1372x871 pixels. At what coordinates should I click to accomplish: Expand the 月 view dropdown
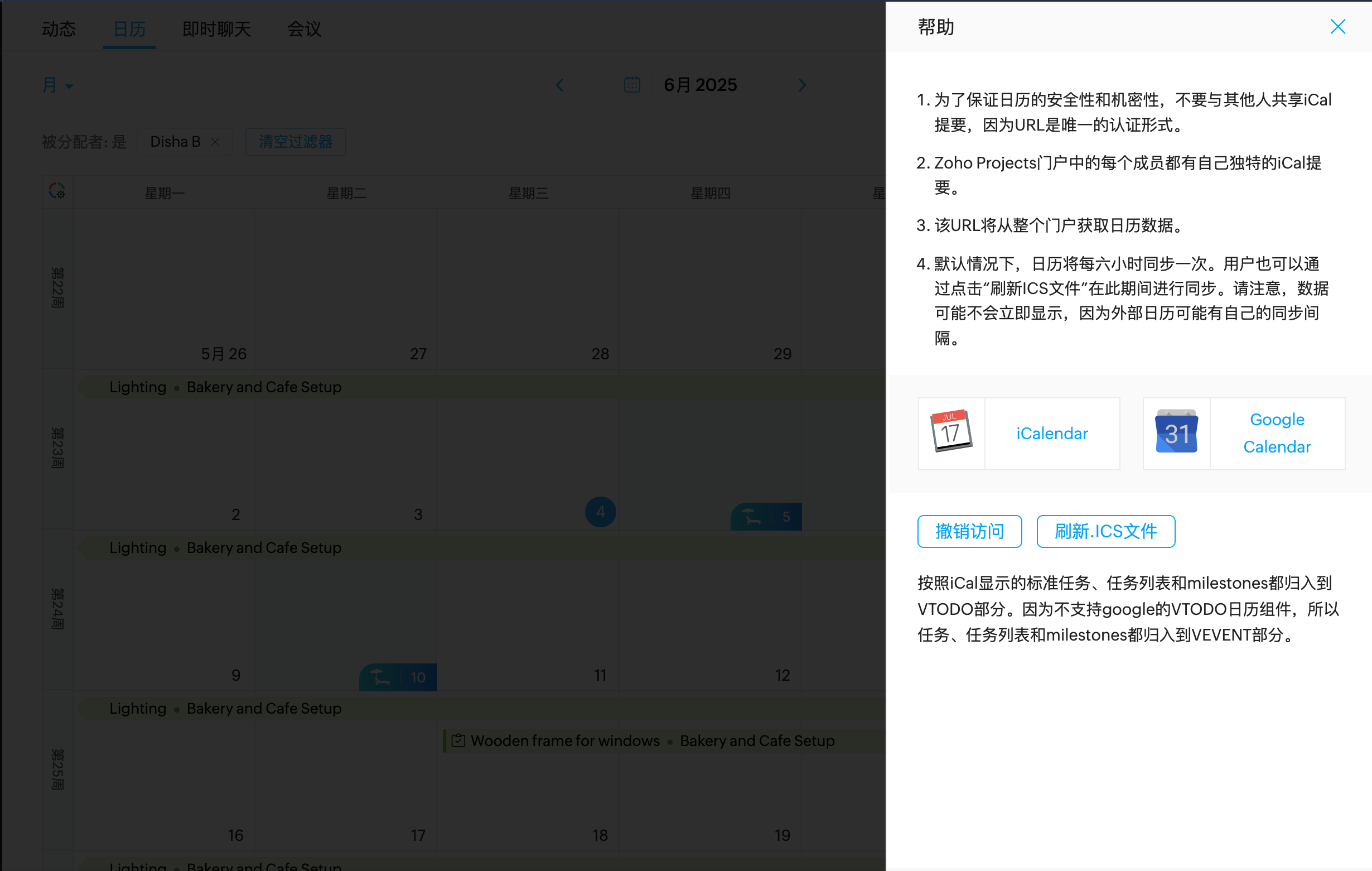click(57, 85)
